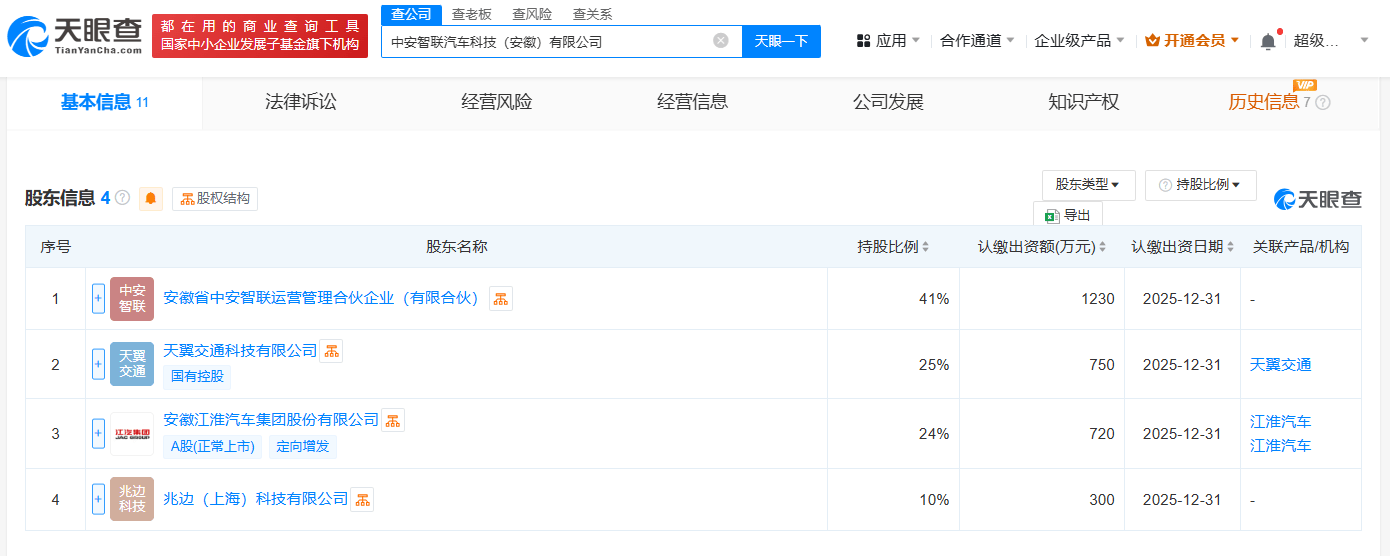Viewport: 1390px width, 556px height.
Task: Open the 股东类型 dropdown filter
Action: pyautogui.click(x=1088, y=185)
